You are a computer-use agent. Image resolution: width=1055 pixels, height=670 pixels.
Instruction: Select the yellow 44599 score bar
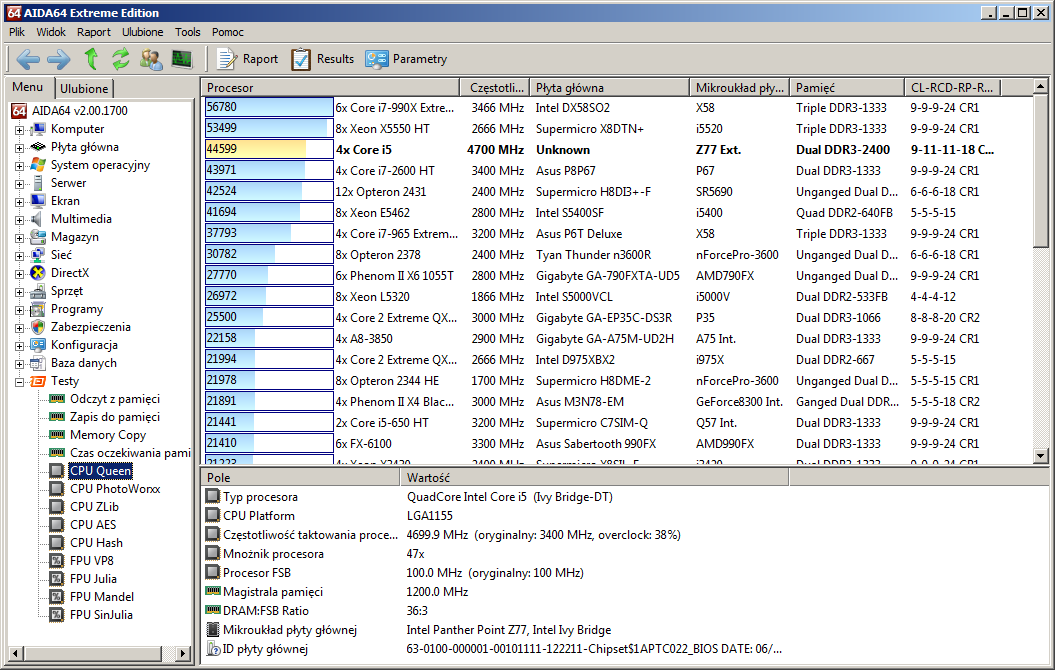click(x=269, y=149)
